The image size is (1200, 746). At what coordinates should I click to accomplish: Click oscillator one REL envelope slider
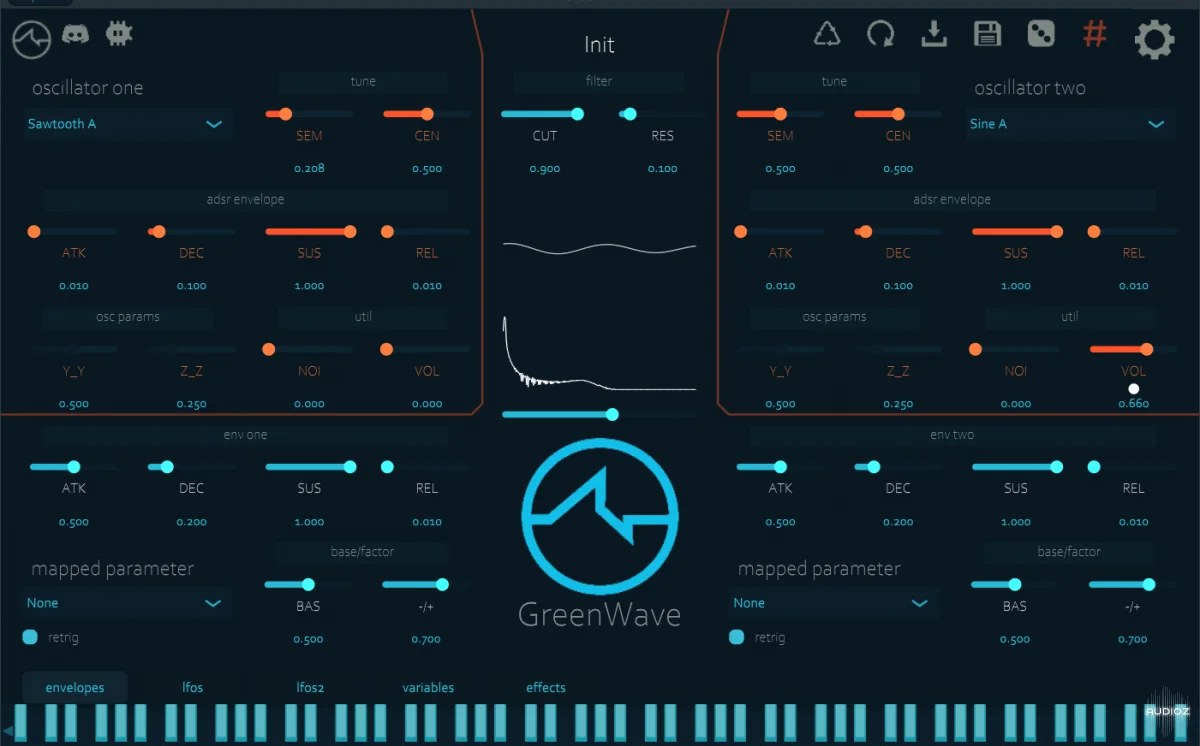point(427,231)
